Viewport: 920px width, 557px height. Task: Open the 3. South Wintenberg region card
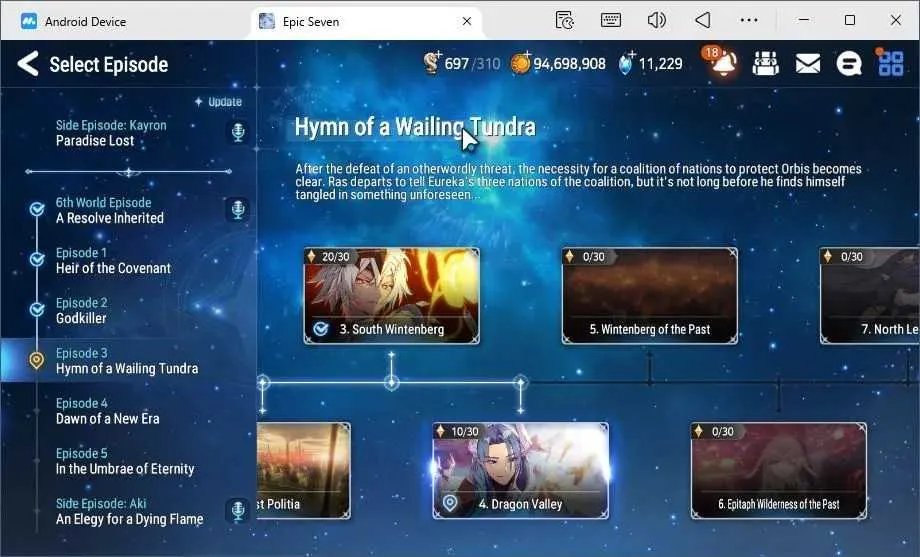(x=391, y=295)
